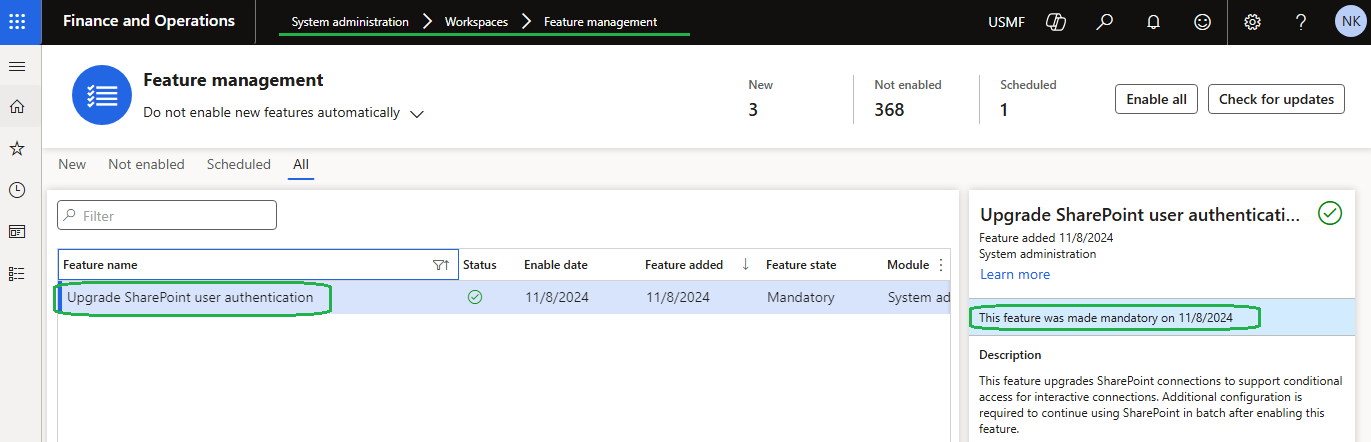Open Modules list icon in sidebar
The width and height of the screenshot is (1371, 442).
[17, 273]
